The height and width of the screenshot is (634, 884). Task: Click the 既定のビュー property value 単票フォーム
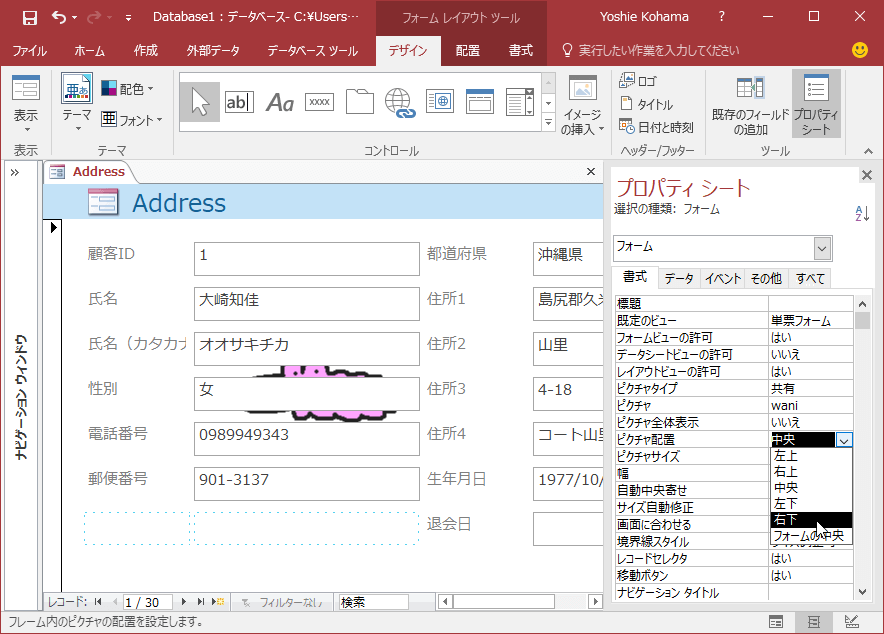click(811, 321)
